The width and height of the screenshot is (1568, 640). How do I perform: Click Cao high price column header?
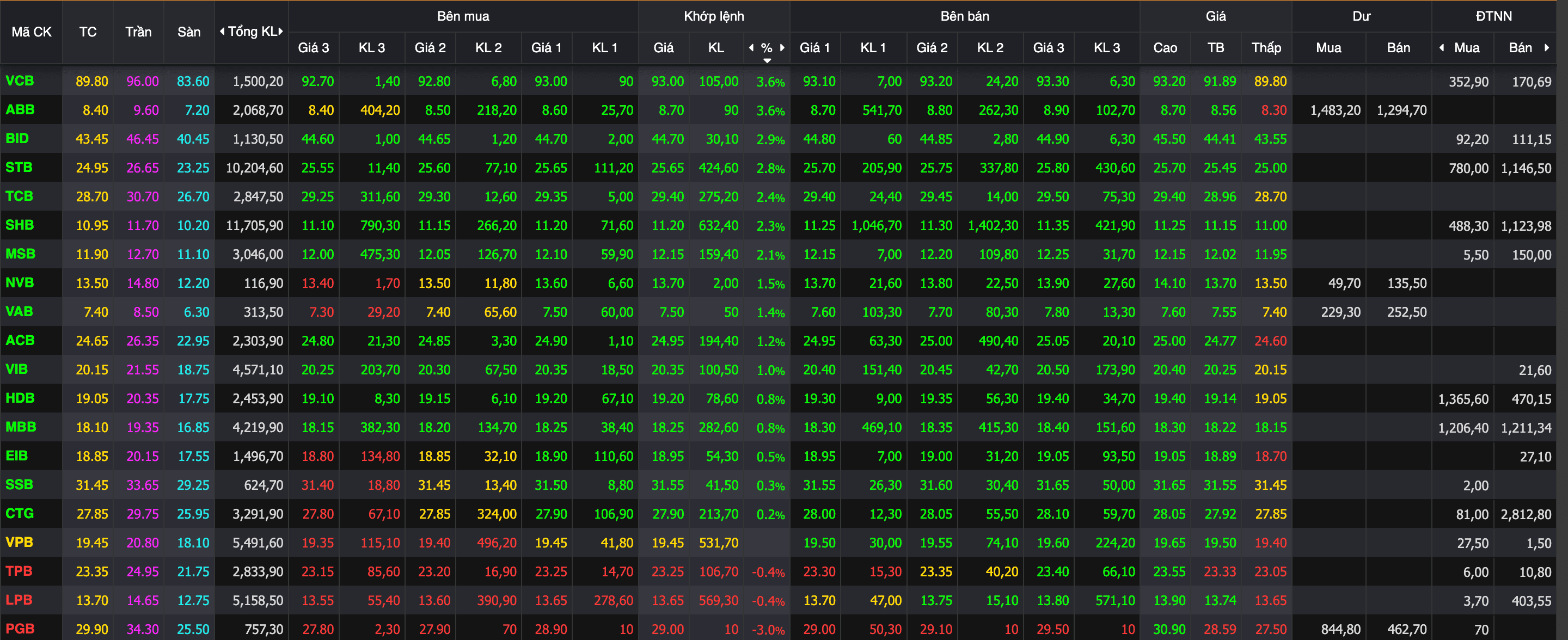click(1165, 47)
